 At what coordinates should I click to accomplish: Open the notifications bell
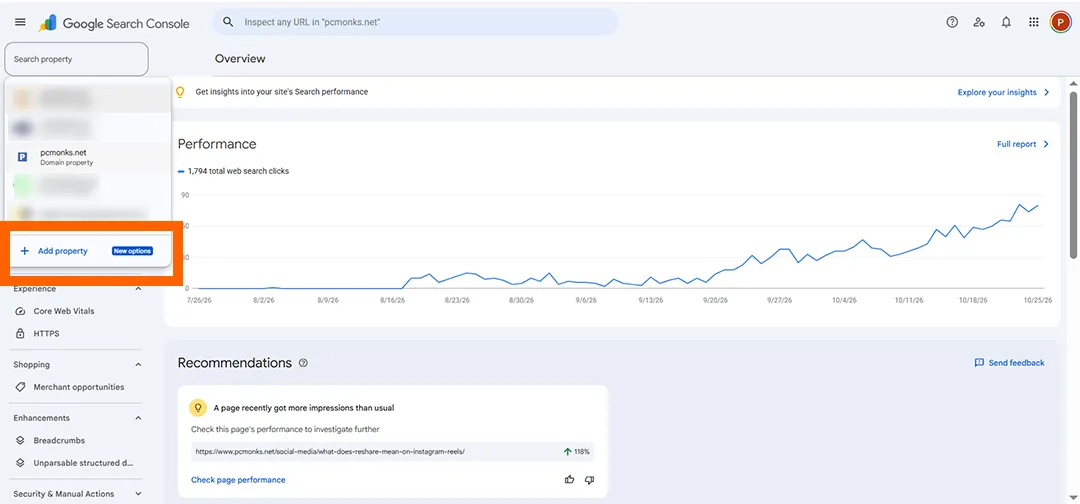point(1006,22)
